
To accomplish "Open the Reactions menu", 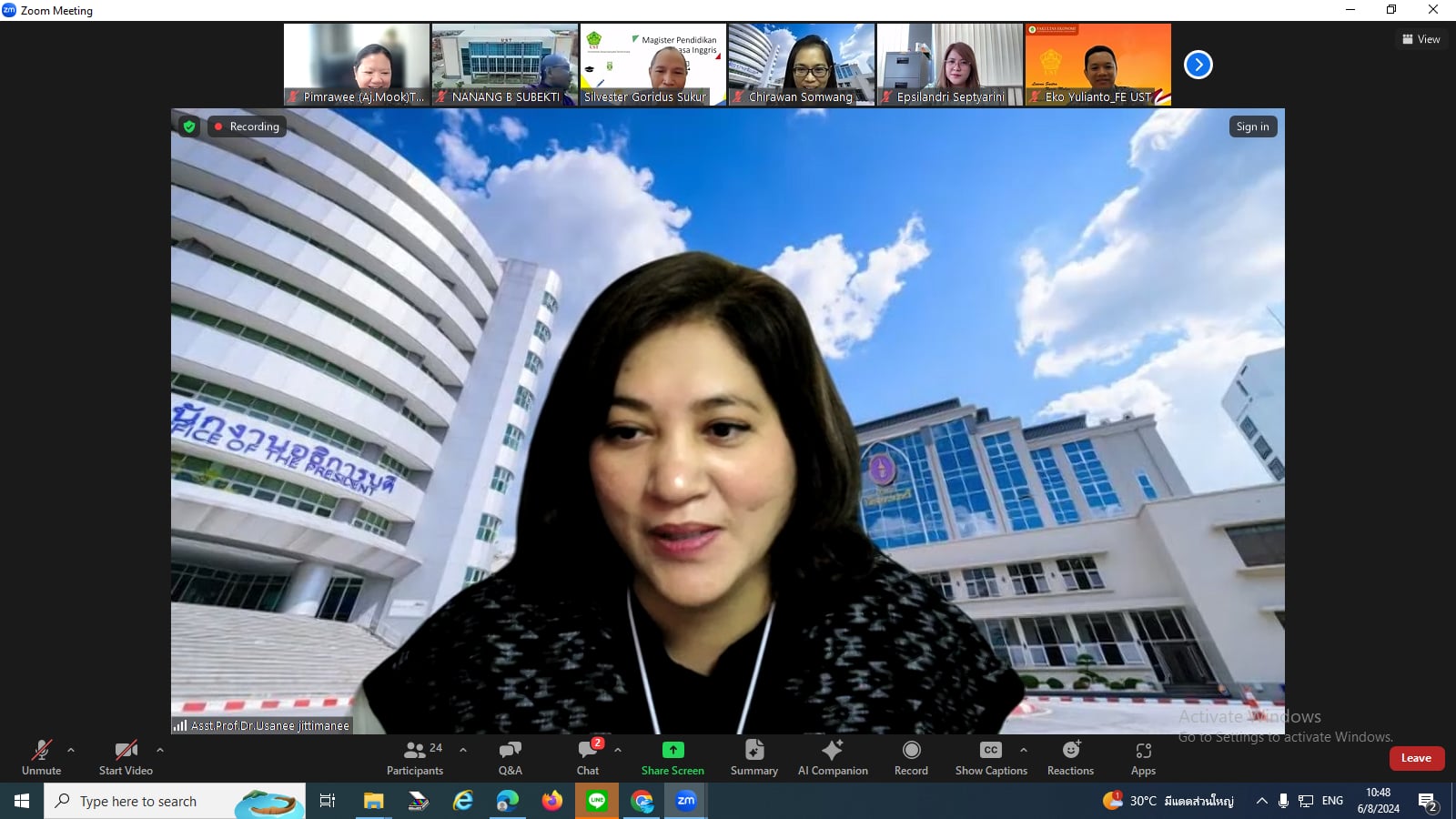I will (1070, 757).
